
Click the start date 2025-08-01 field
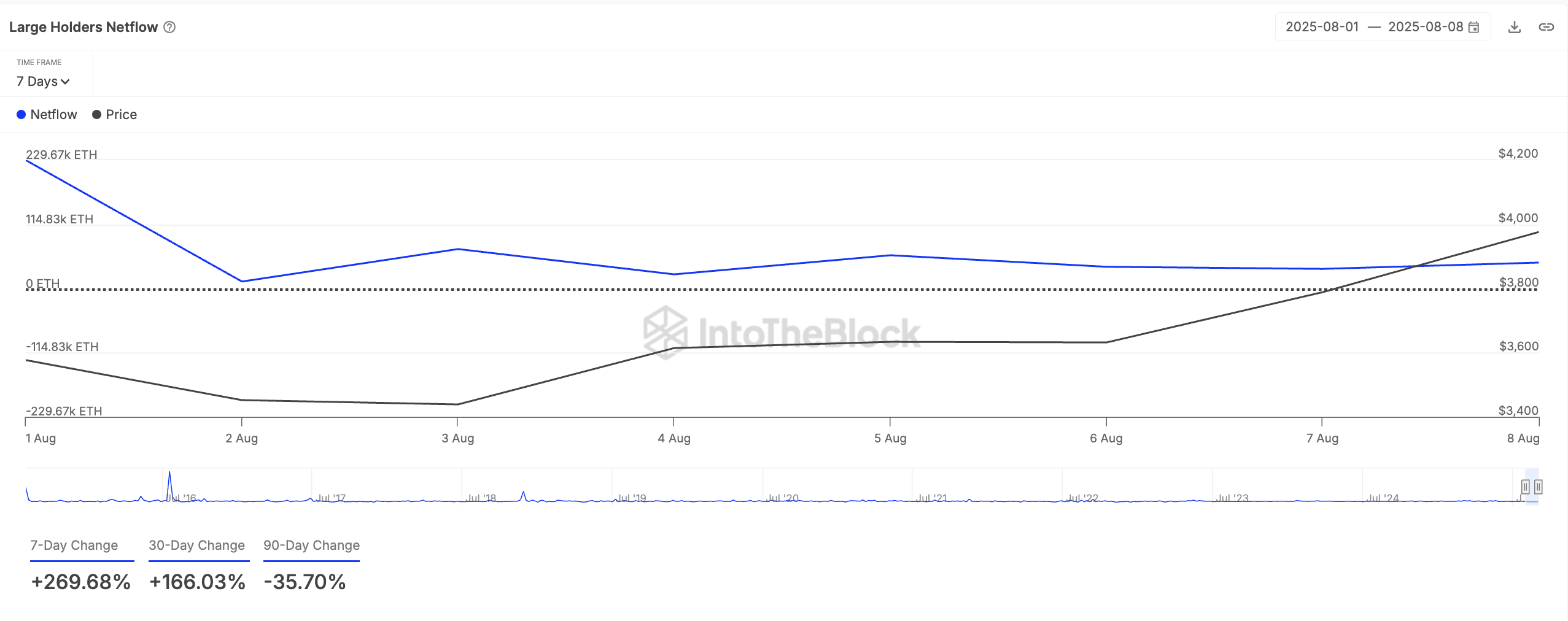1322,27
